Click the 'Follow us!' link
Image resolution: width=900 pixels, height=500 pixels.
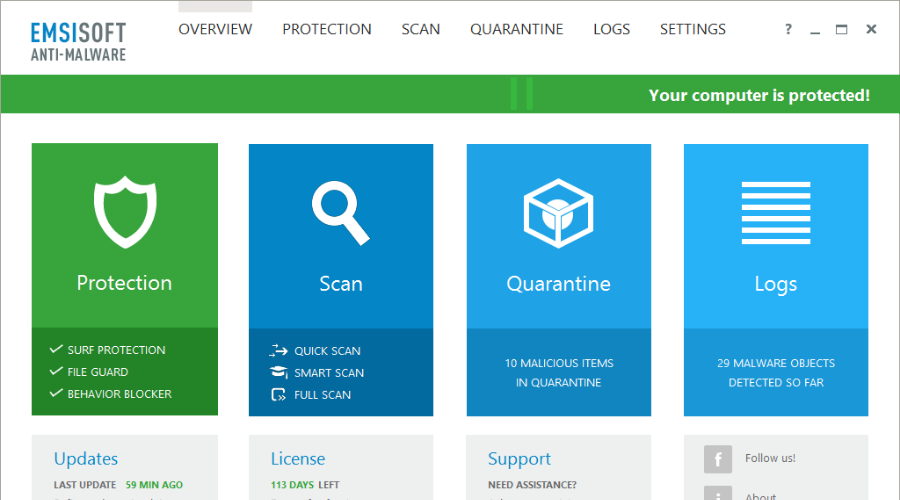pos(770,458)
